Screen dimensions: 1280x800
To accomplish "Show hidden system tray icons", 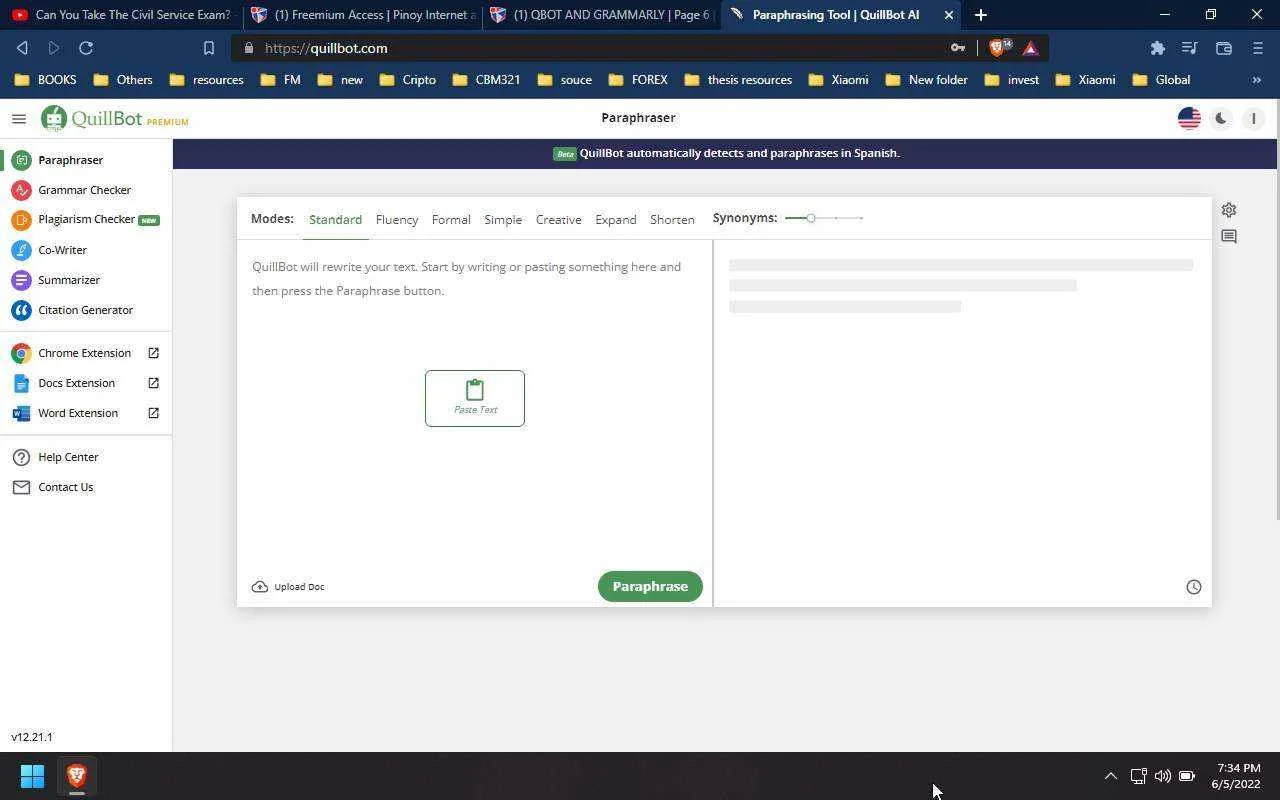I will coord(1110,776).
